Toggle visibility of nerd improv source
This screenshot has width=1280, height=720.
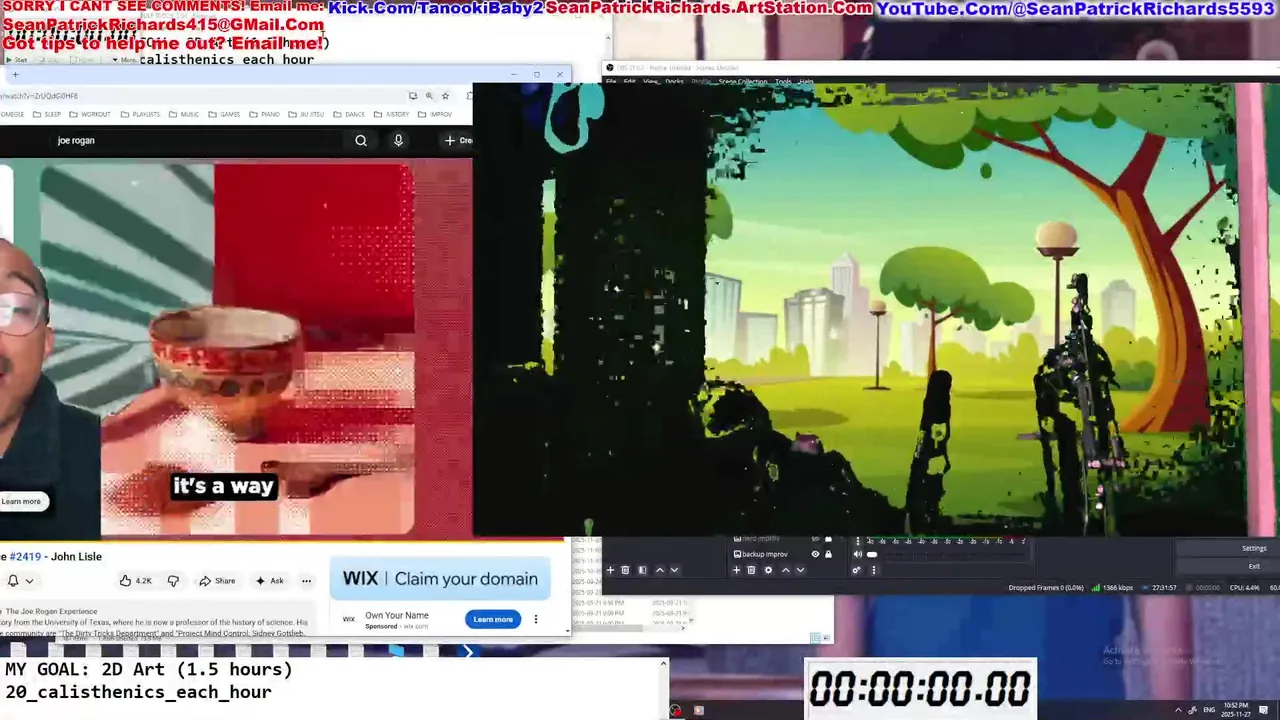815,540
